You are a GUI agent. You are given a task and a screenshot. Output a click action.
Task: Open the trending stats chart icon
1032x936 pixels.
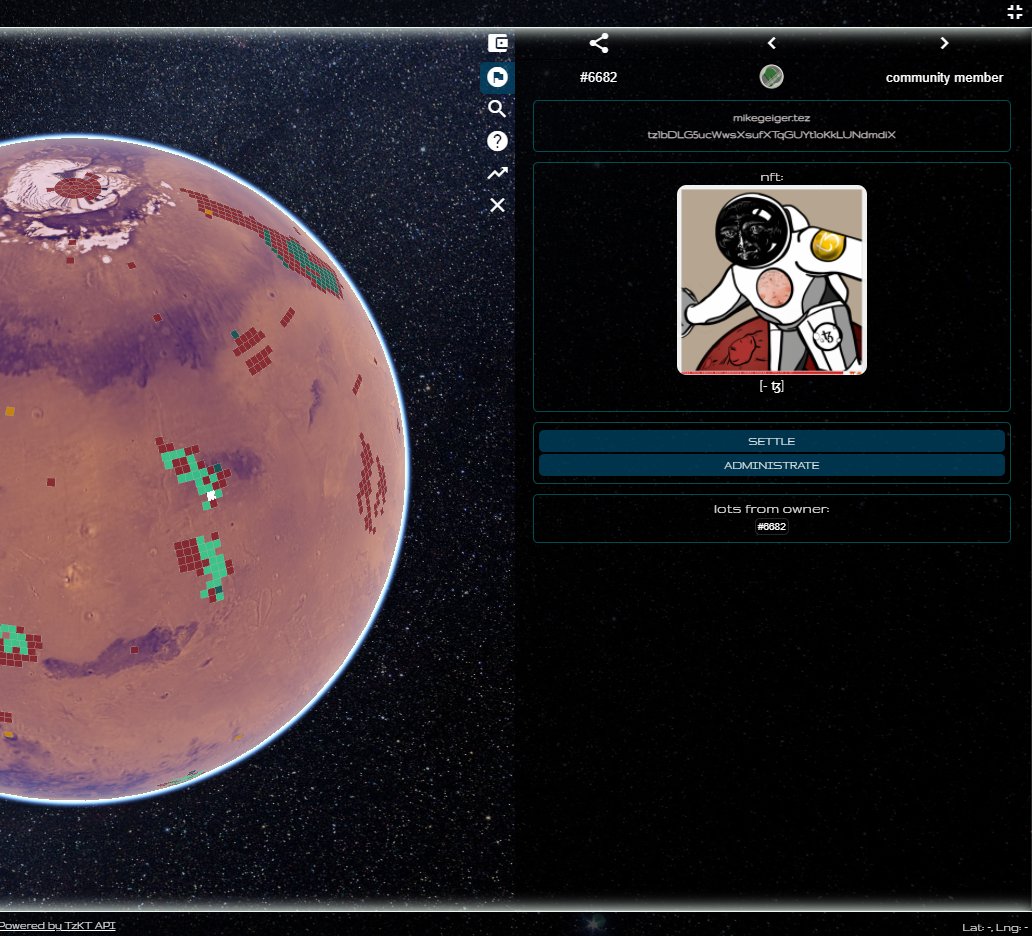click(x=498, y=173)
